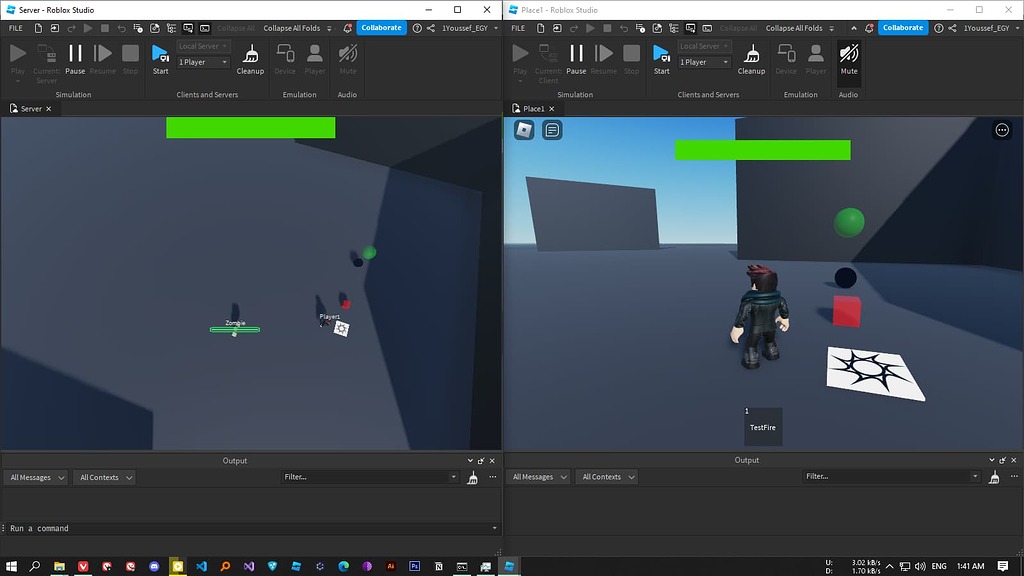This screenshot has width=1024, height=576.
Task: Click the Pause simulation icon in Server window
Action: [75, 55]
